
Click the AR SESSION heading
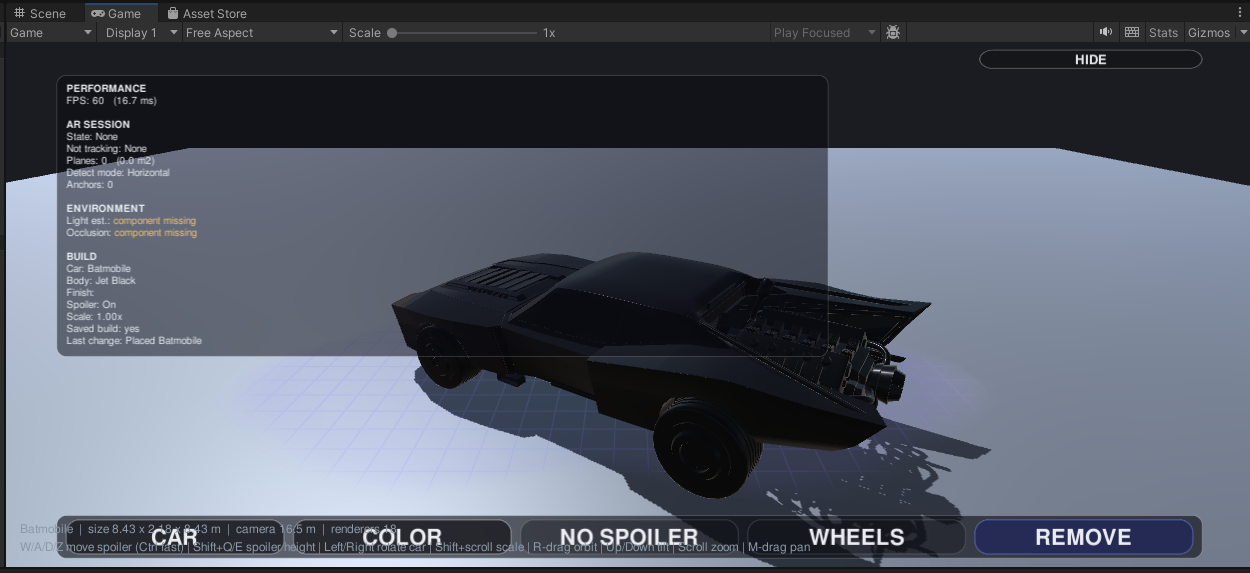tap(98, 125)
